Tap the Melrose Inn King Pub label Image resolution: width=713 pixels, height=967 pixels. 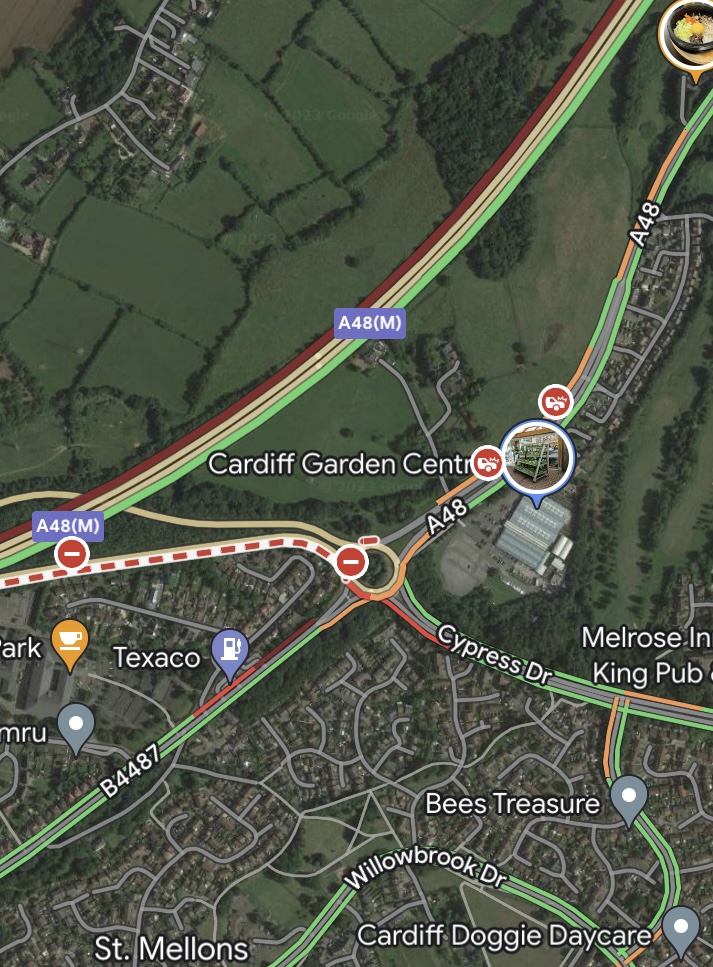pos(647,655)
